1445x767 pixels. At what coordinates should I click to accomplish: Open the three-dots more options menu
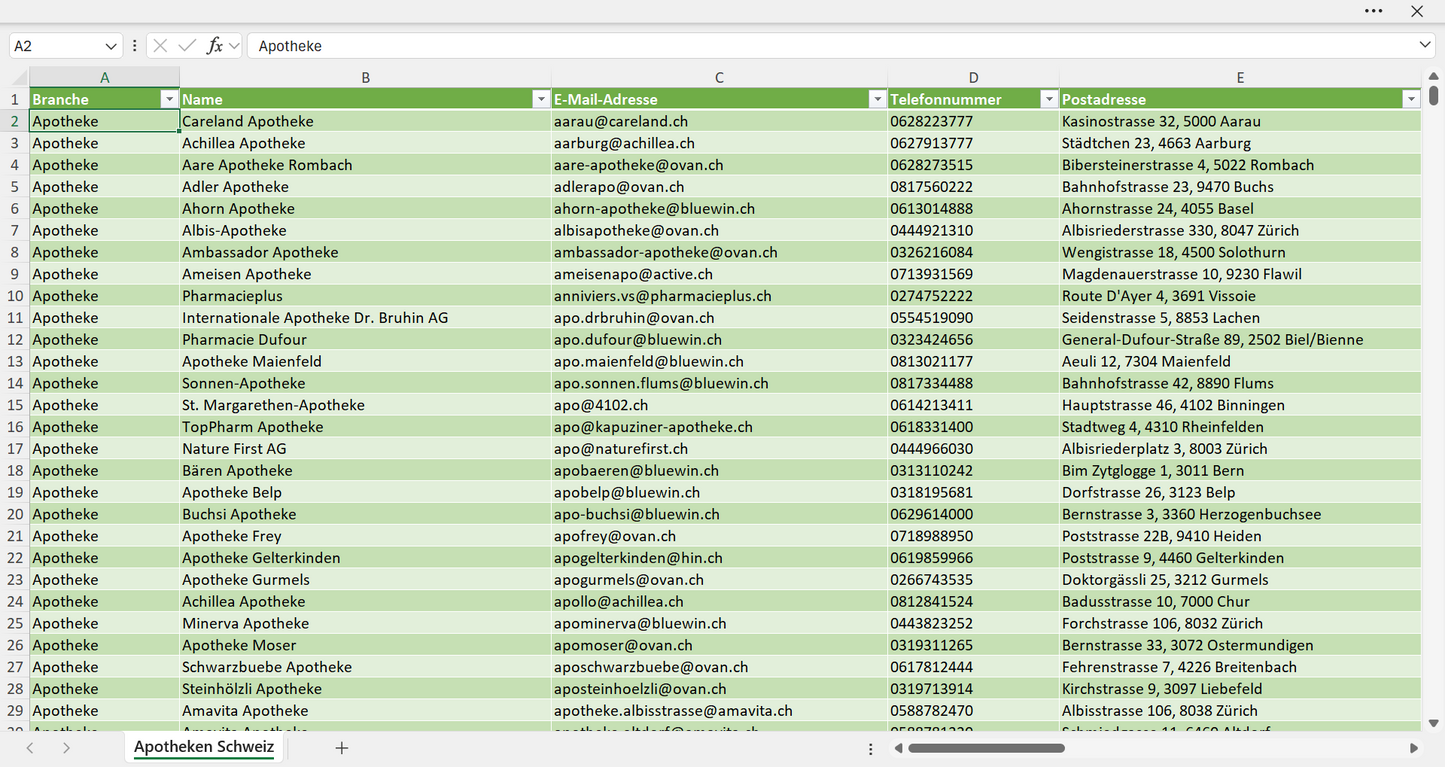1374,11
